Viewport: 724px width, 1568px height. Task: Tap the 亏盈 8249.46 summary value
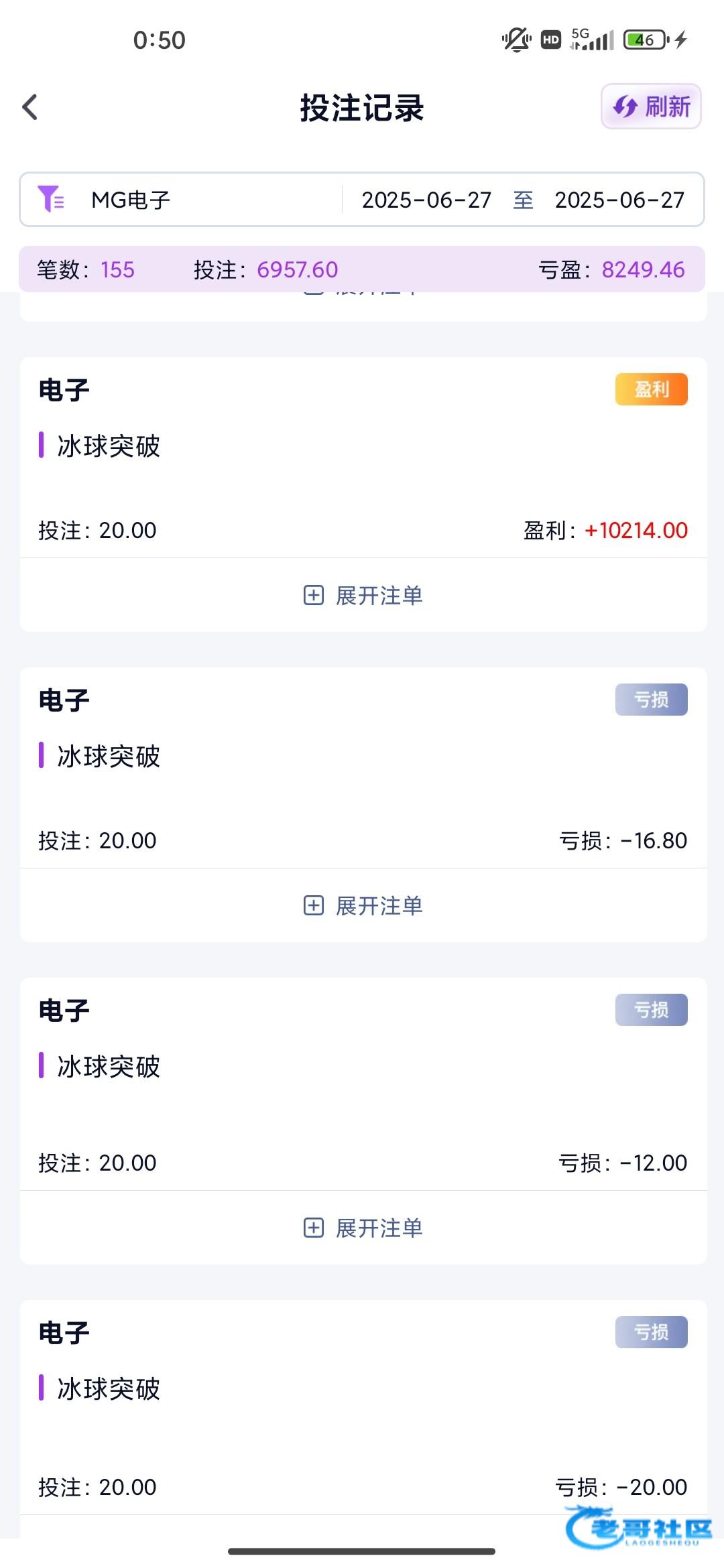coord(642,269)
